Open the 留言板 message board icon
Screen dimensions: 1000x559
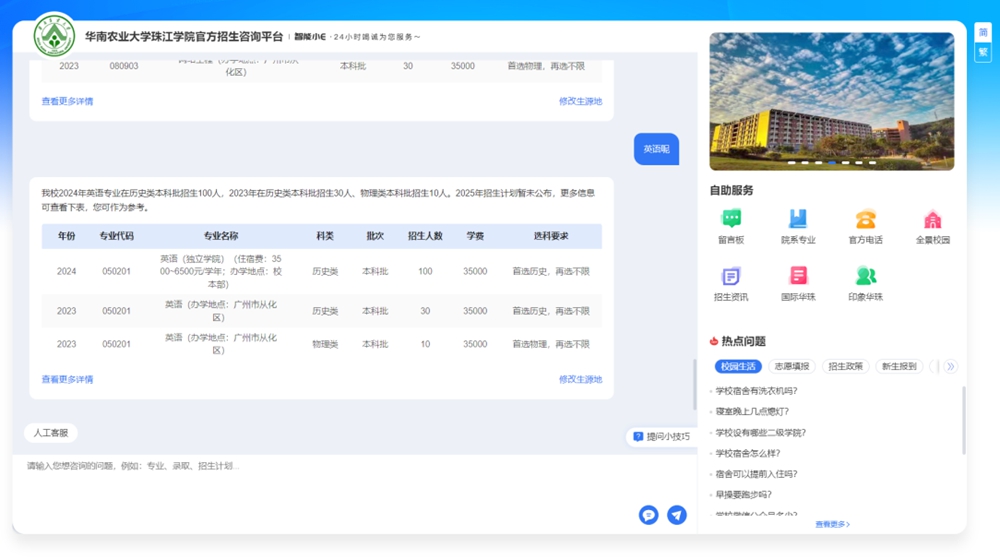click(731, 220)
